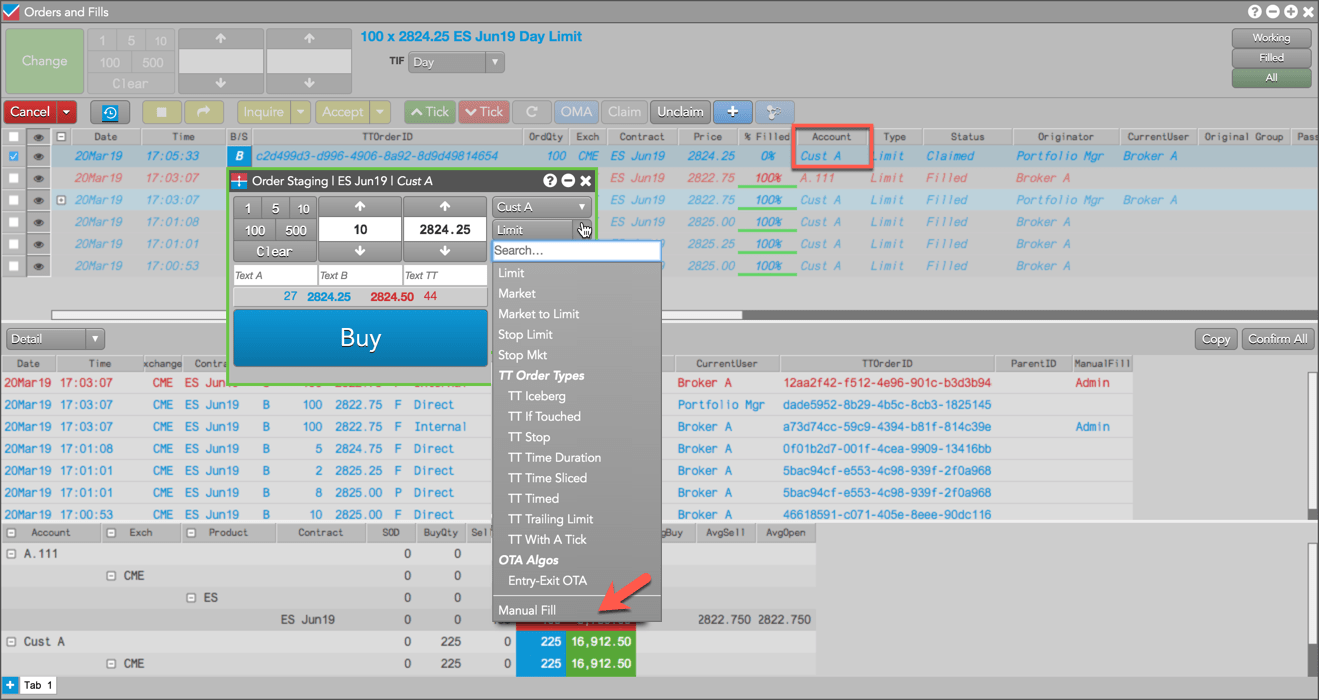Open help icon in Order Staging title
Viewport: 1319px width, 700px height.
coord(550,181)
